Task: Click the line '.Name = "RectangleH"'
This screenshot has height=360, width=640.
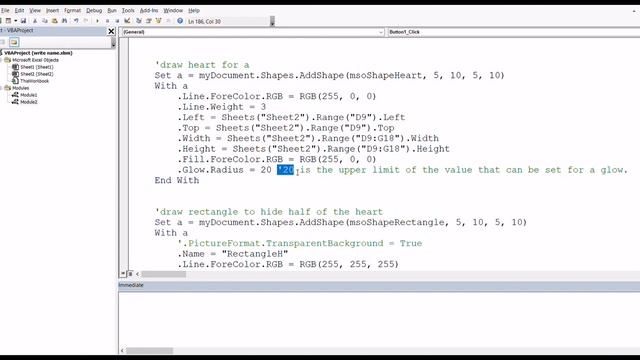Action: (233, 254)
